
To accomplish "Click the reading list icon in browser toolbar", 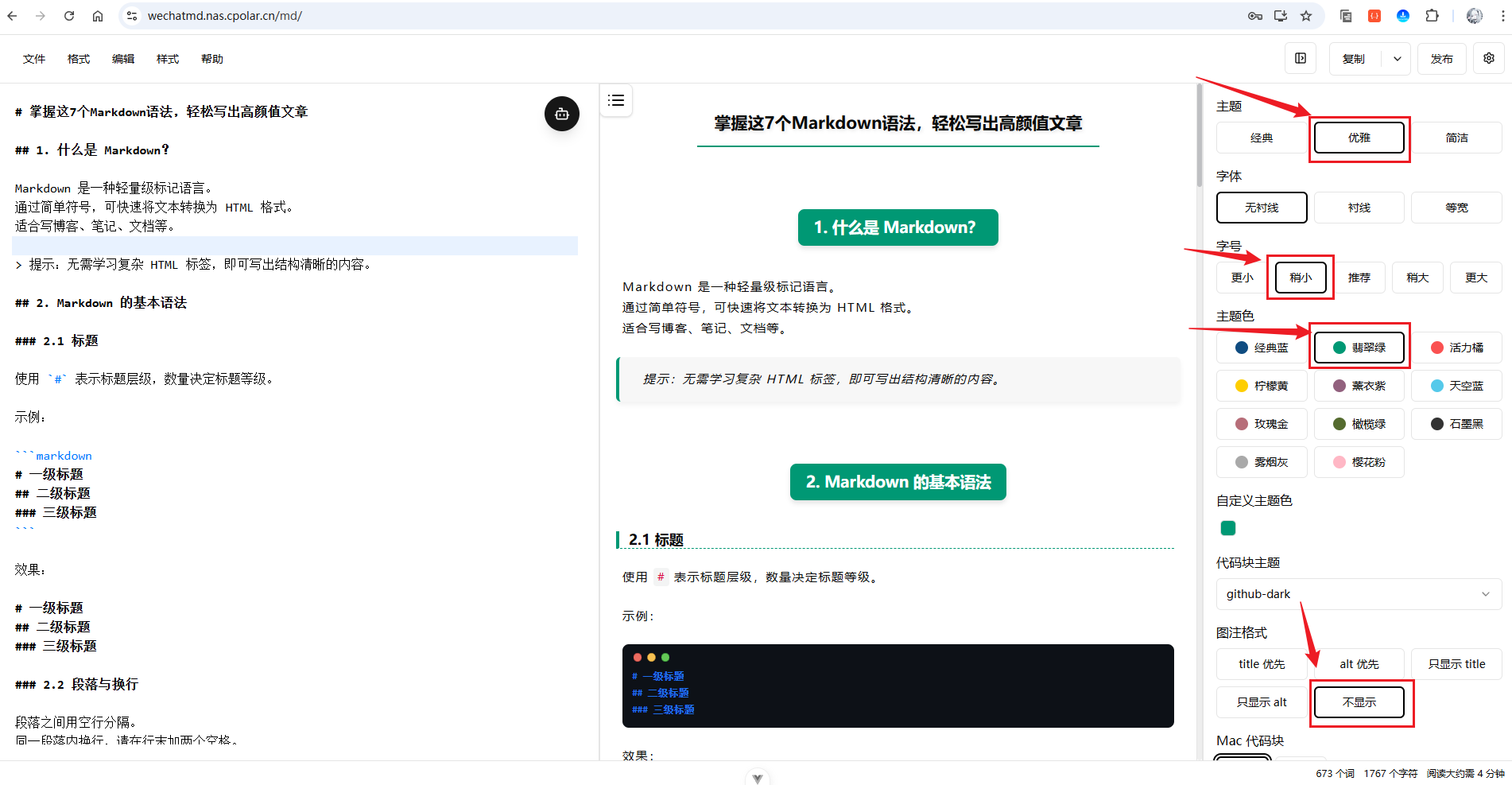I will coord(1346,16).
